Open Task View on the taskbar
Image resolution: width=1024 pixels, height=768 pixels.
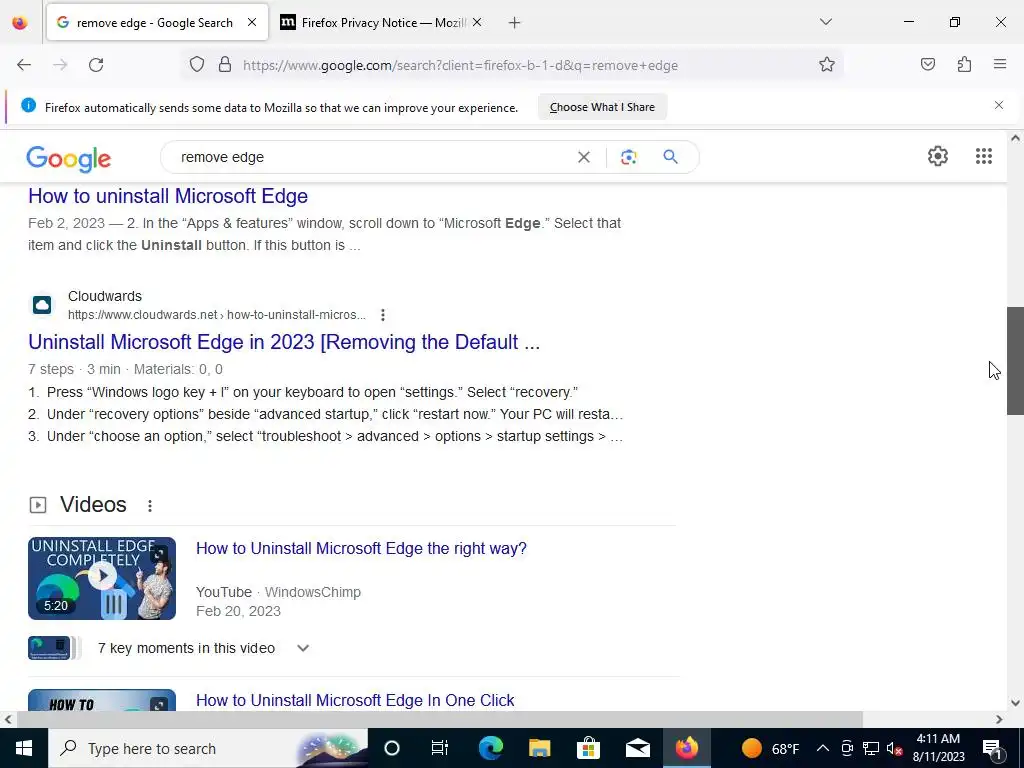point(440,748)
